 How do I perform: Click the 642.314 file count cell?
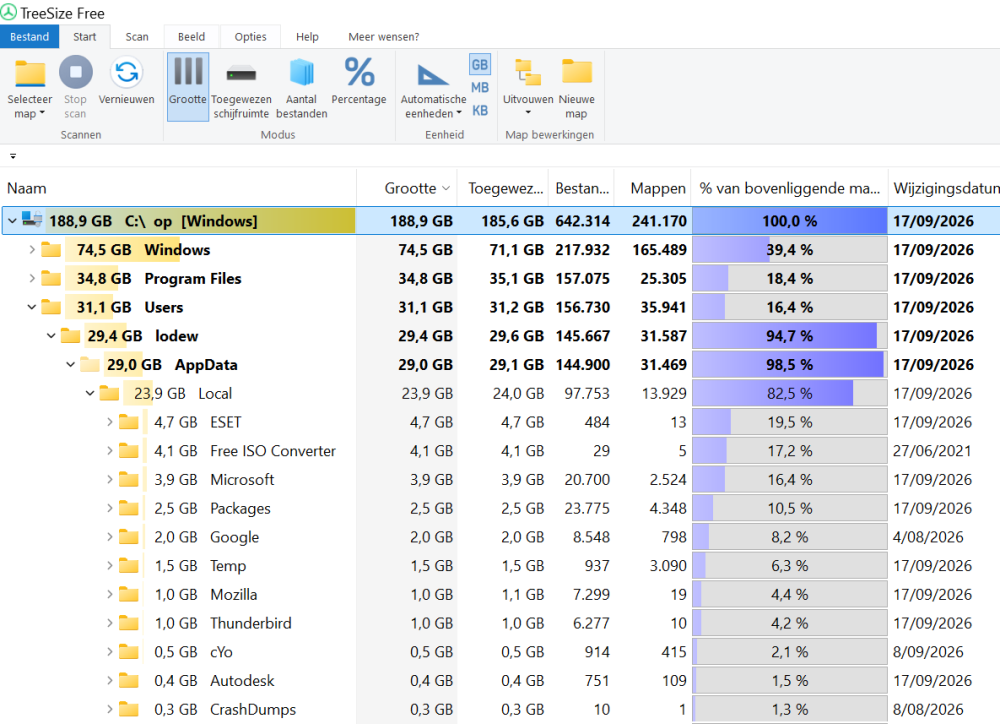tap(582, 221)
